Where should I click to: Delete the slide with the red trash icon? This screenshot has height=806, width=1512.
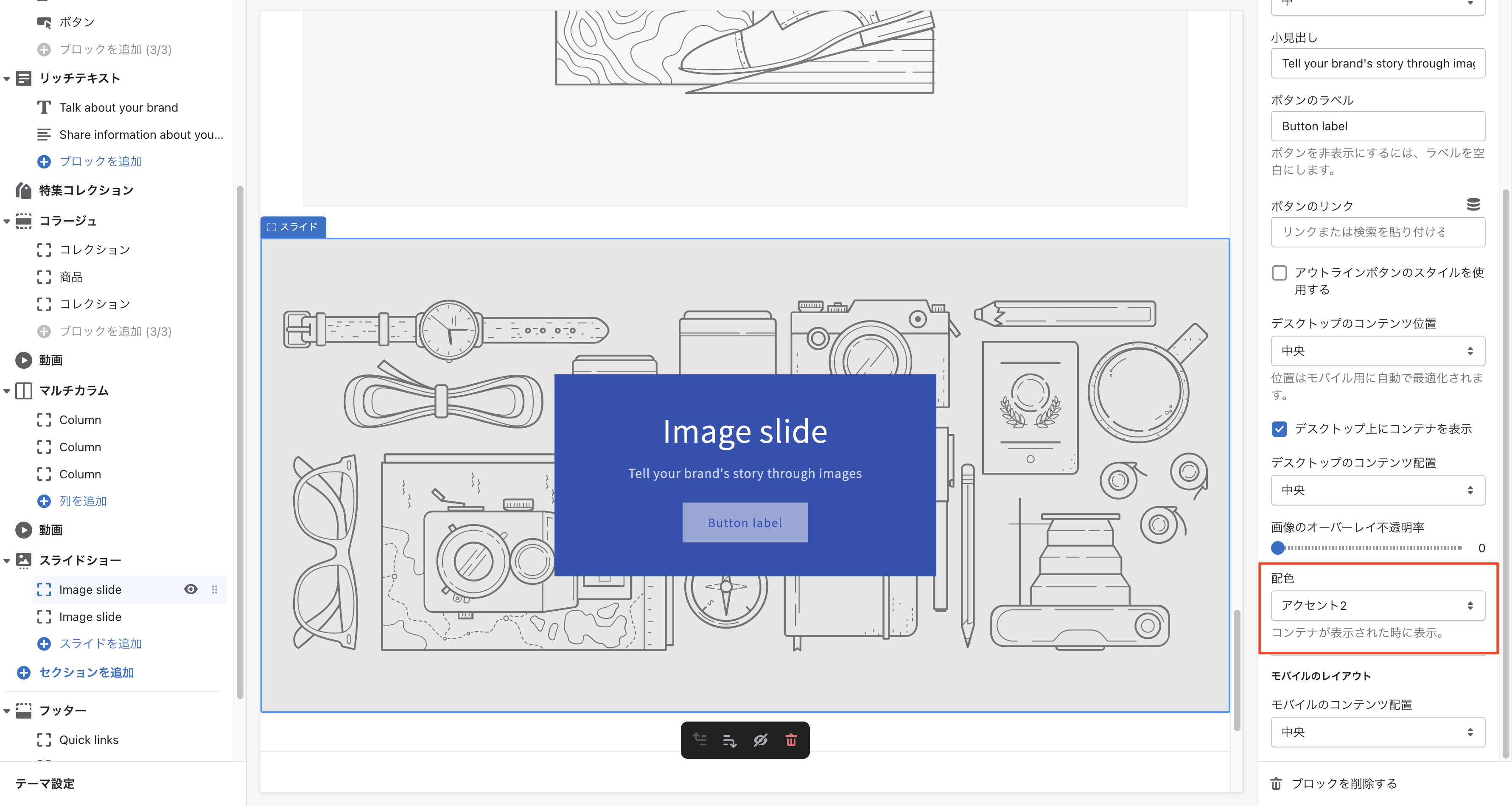(x=791, y=740)
